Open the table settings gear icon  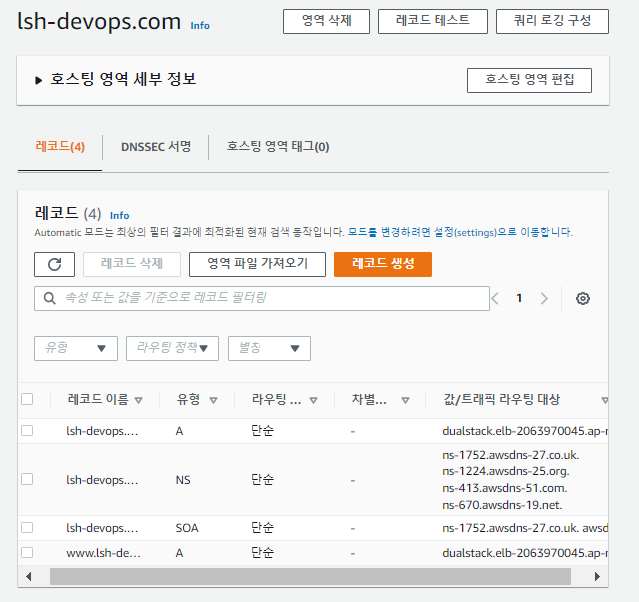point(582,298)
